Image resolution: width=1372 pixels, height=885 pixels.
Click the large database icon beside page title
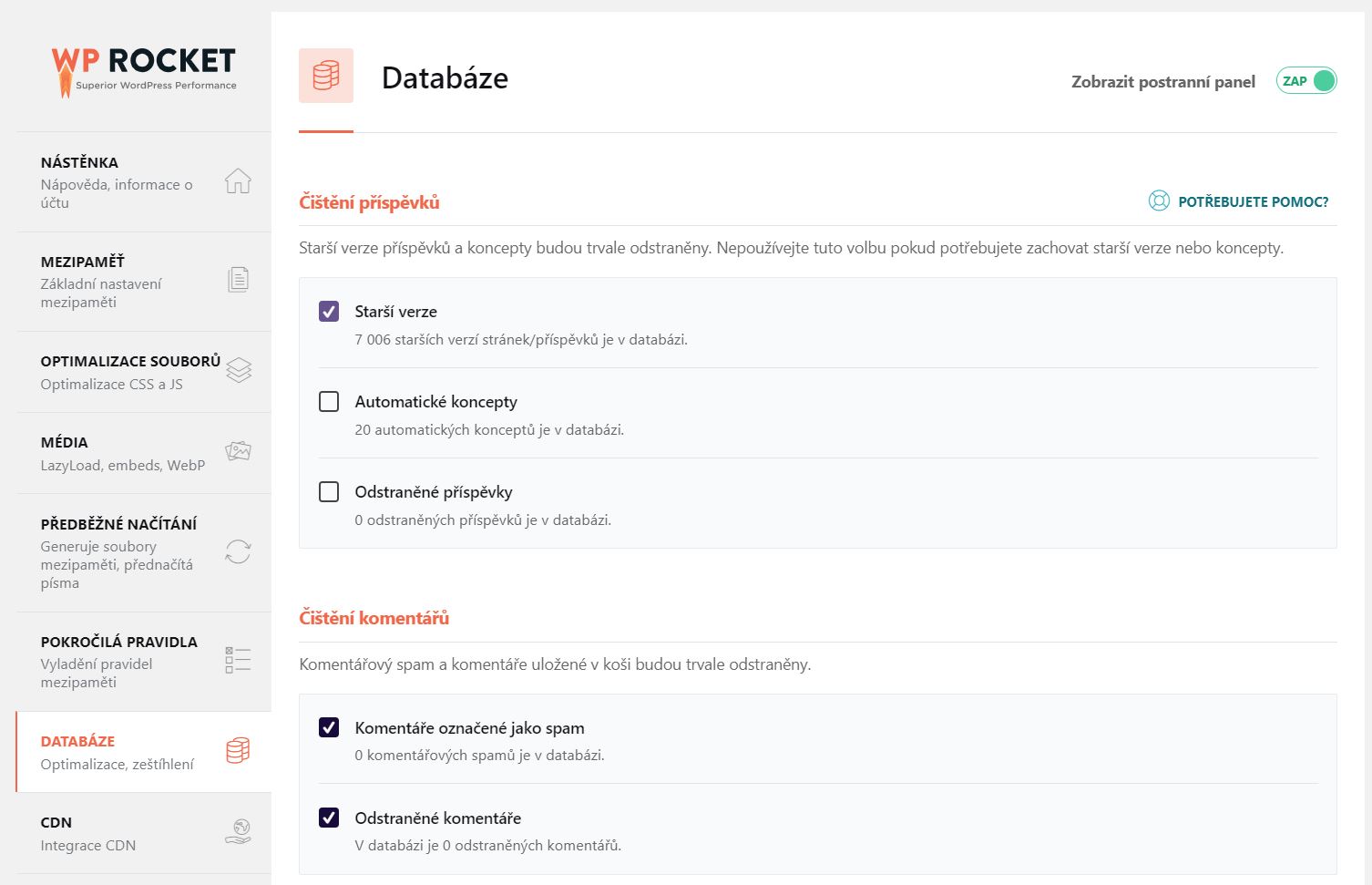point(326,76)
